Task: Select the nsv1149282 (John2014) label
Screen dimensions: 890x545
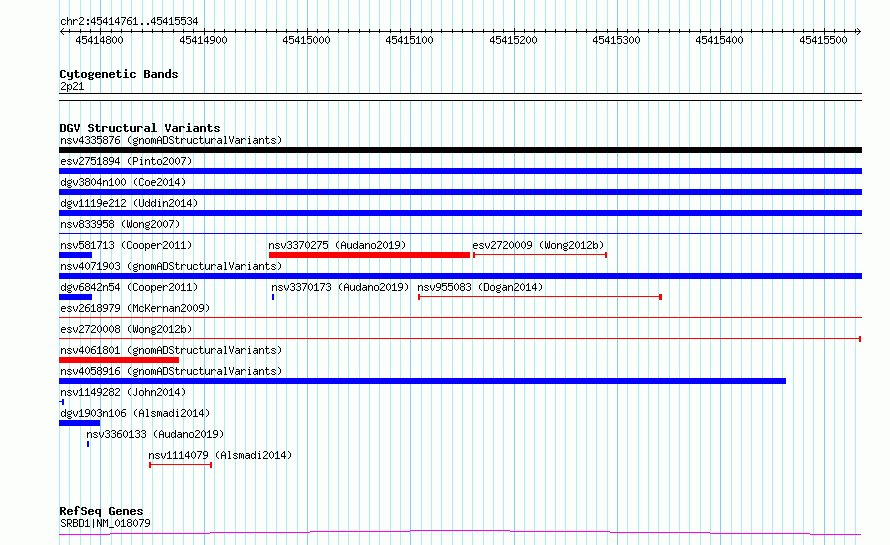Action: point(123,392)
